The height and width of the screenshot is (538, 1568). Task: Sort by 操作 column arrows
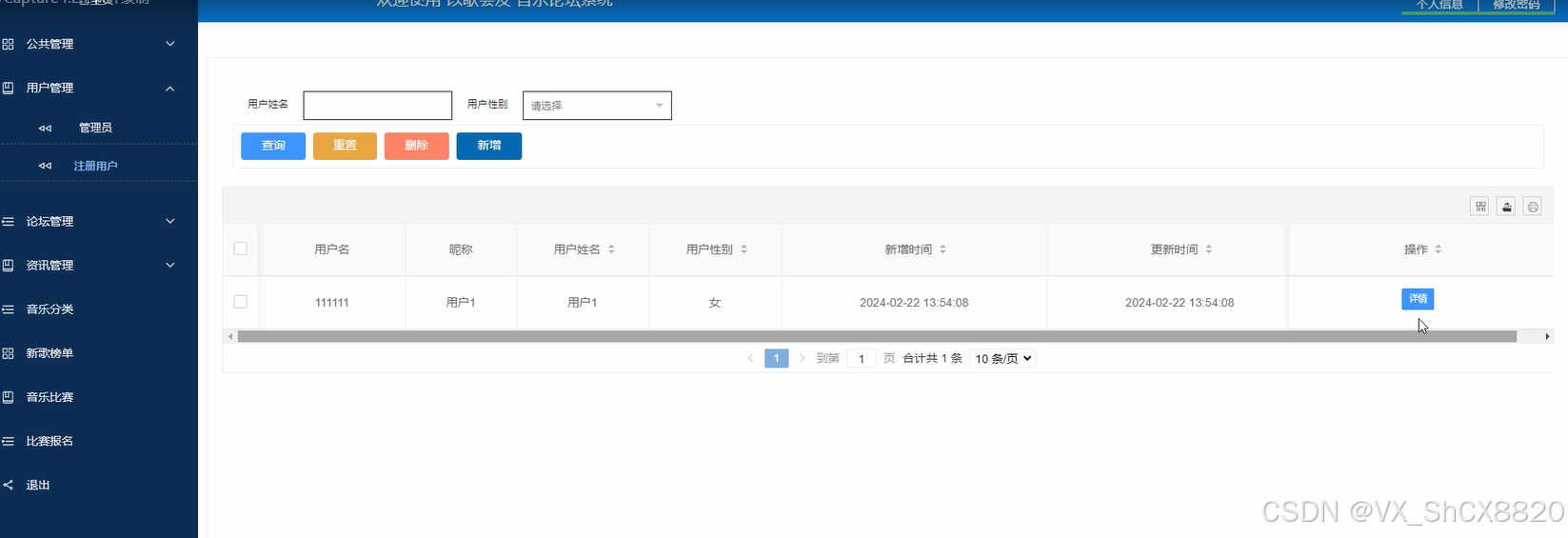coord(1438,249)
